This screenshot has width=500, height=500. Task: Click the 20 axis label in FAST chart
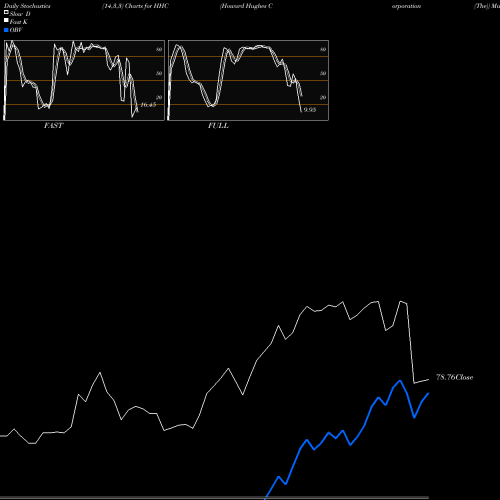(159, 97)
